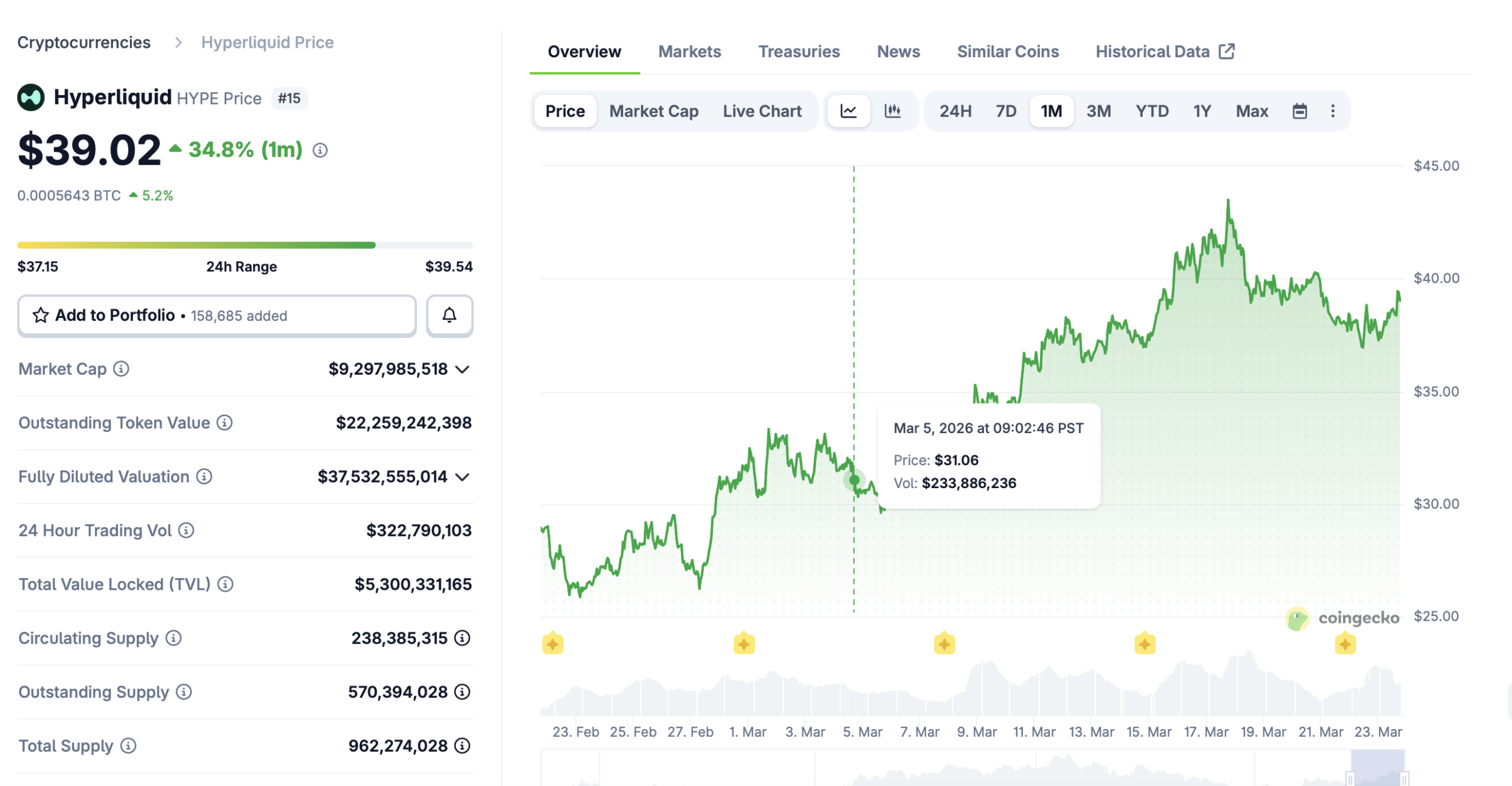Enable the YTD time range
Screen dimensions: 1512x786
(1152, 111)
